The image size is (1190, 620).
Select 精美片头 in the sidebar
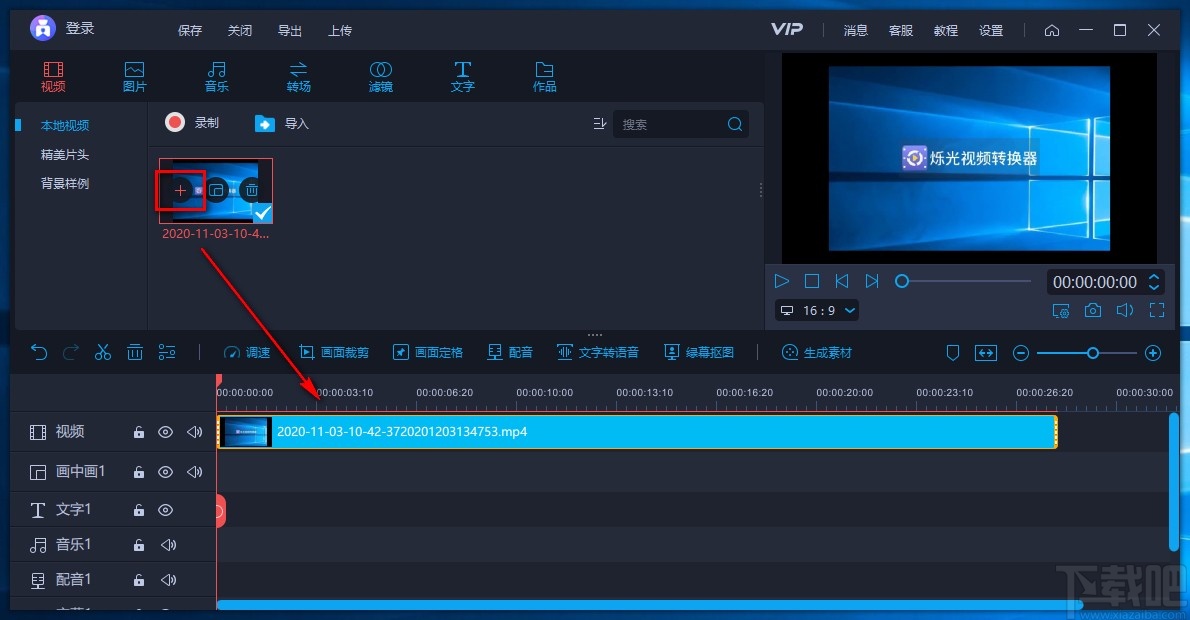(x=65, y=155)
